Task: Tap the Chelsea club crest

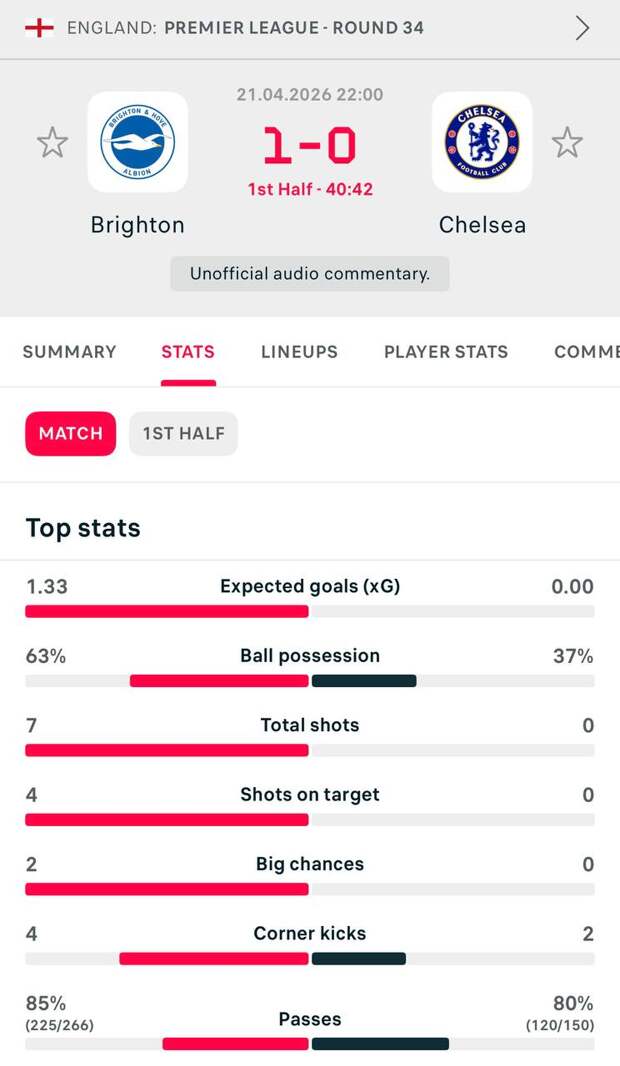Action: point(482,142)
